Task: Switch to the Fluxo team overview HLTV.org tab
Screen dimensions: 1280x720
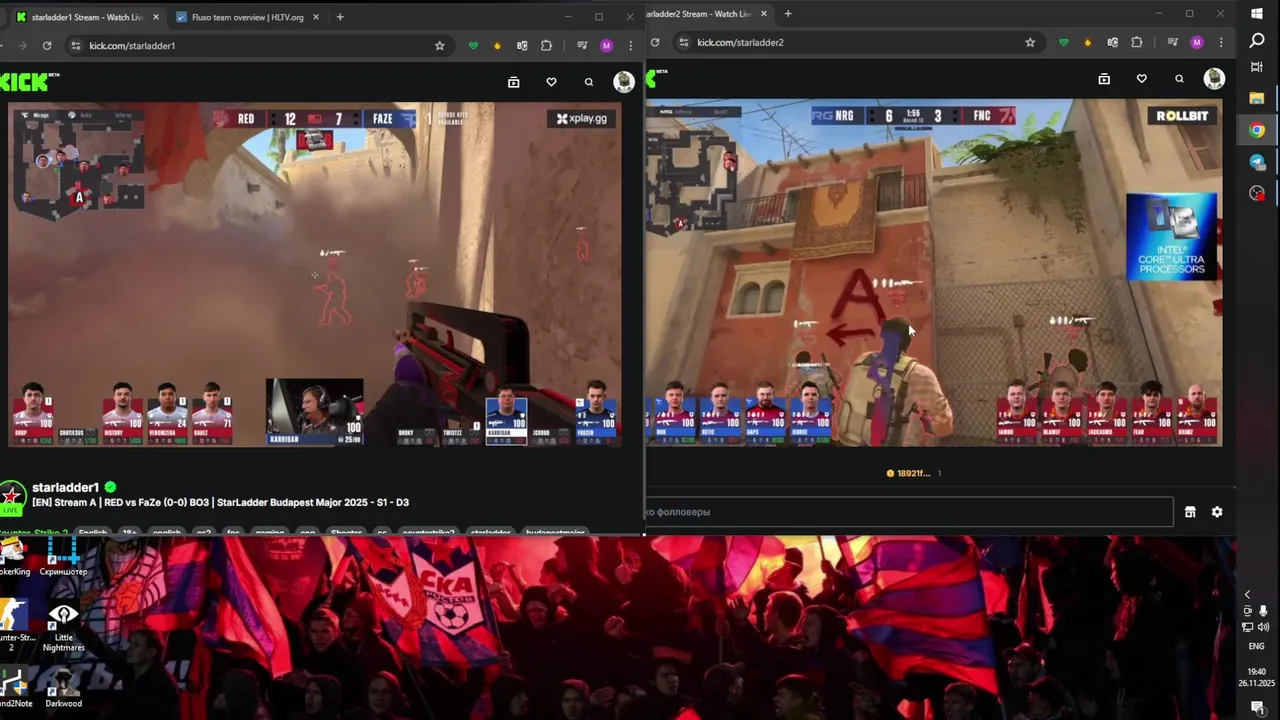Action: [247, 17]
